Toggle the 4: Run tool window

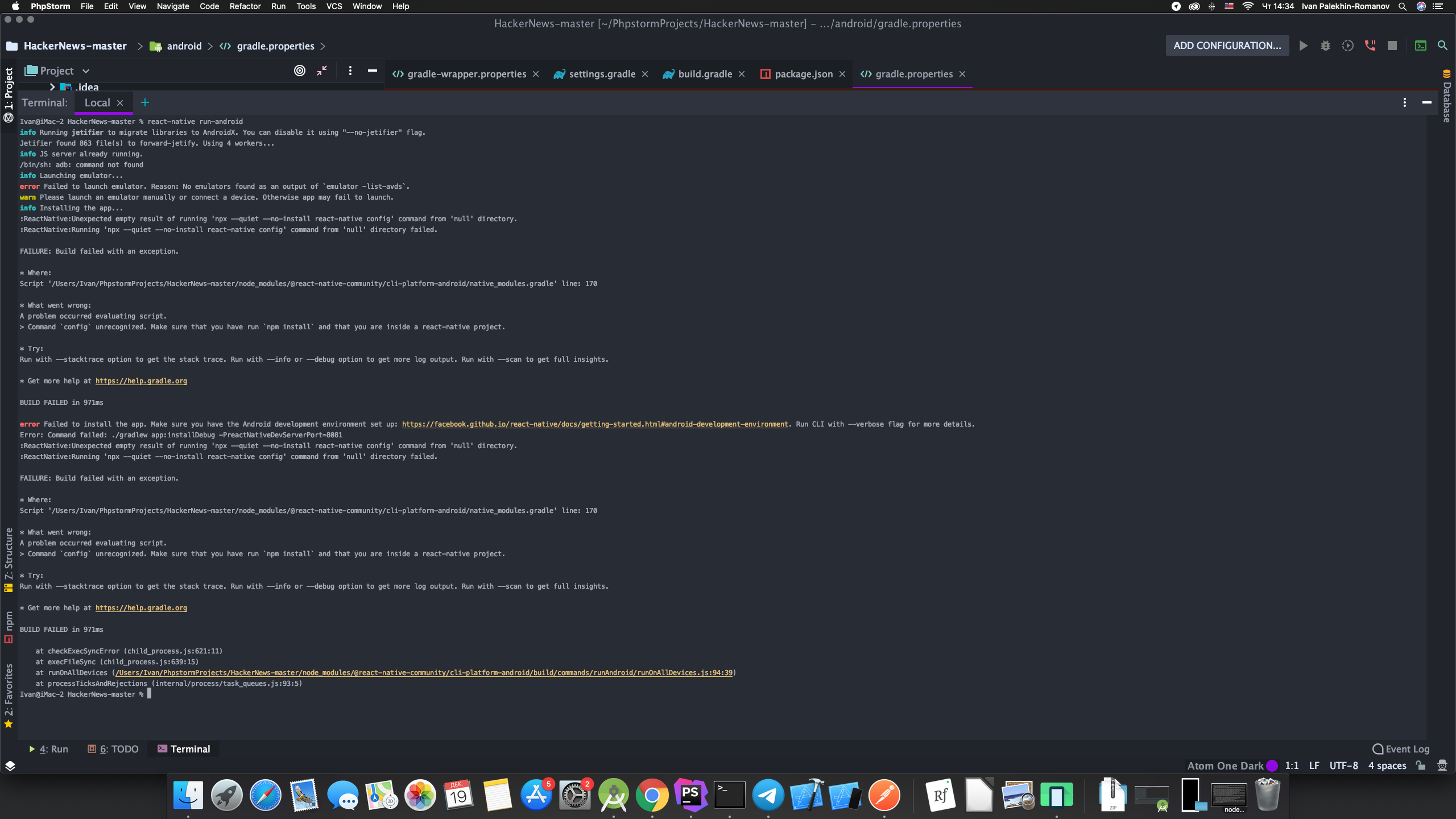pyautogui.click(x=48, y=749)
